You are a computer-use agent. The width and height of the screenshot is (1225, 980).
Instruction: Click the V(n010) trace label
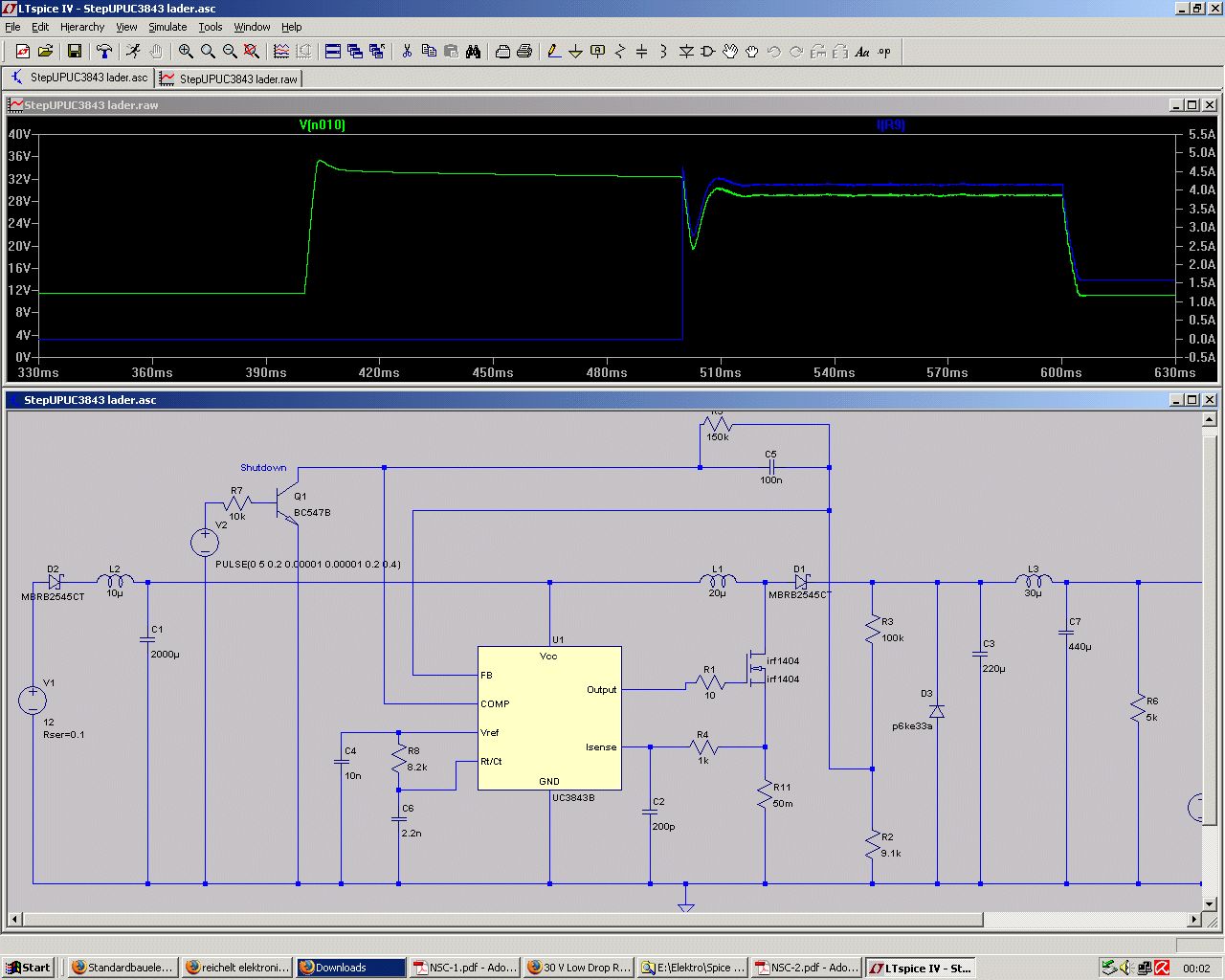322,125
